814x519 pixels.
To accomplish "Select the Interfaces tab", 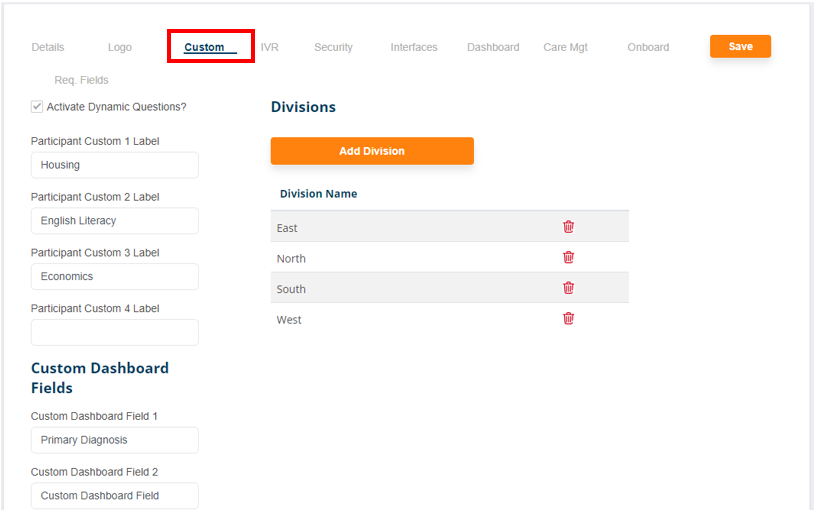I will click(x=414, y=47).
